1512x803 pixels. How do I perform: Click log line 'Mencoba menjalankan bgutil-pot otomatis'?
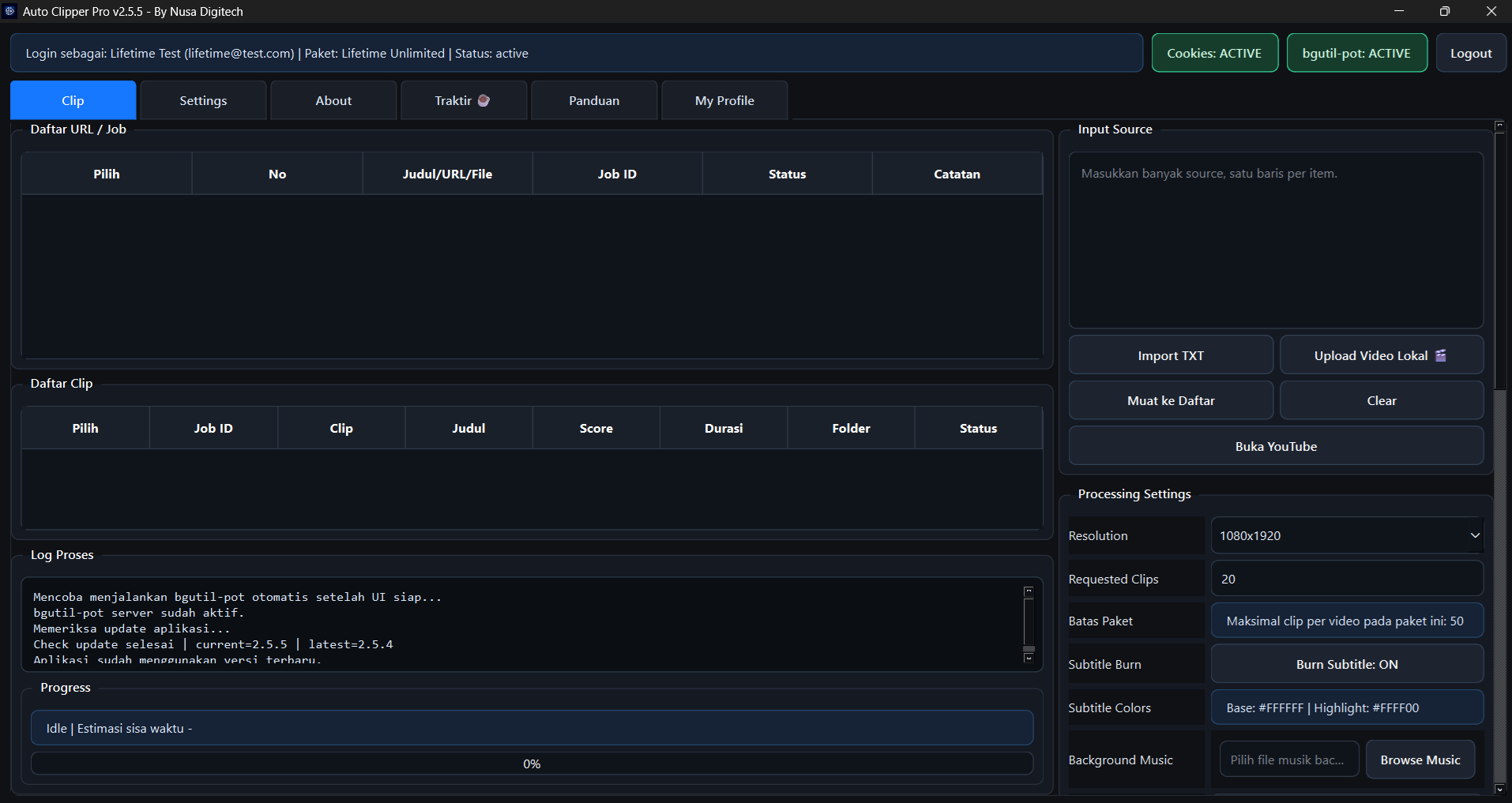(238, 597)
